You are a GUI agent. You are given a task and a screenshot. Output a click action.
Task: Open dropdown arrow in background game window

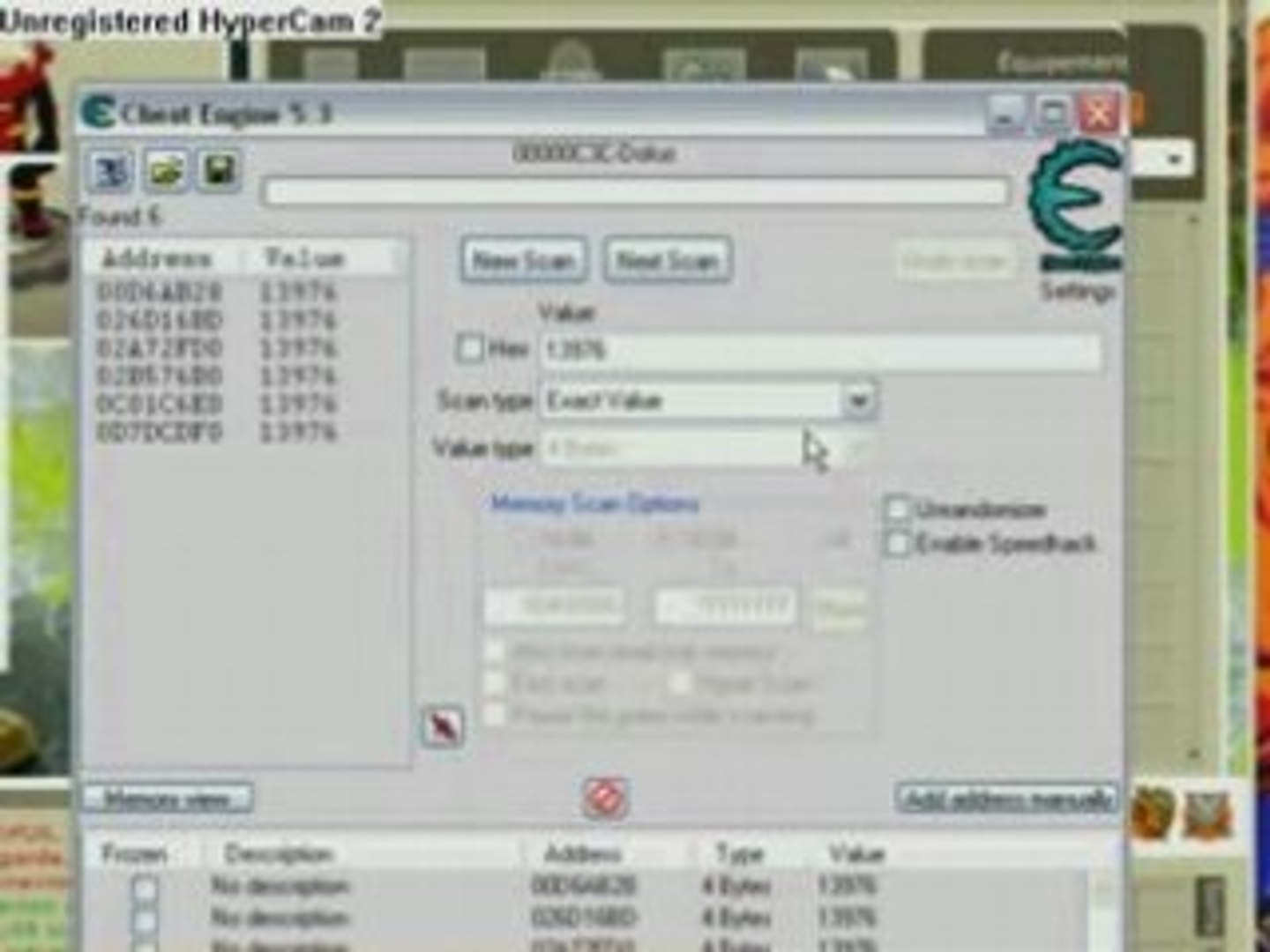coord(1174,160)
